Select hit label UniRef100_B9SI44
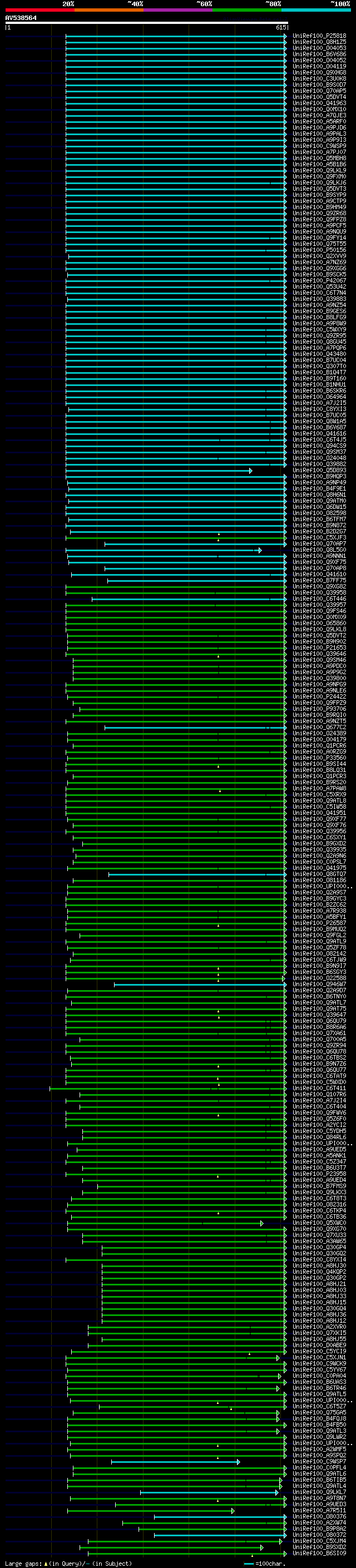The width and height of the screenshot is (356, 1568). pos(319,764)
